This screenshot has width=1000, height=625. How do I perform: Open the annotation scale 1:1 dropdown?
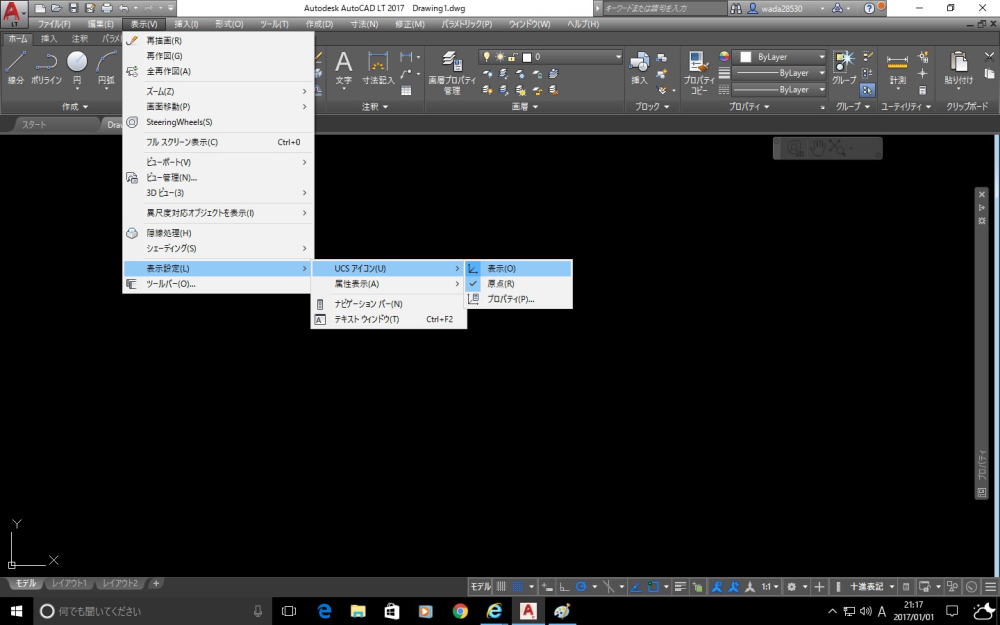tap(770, 587)
